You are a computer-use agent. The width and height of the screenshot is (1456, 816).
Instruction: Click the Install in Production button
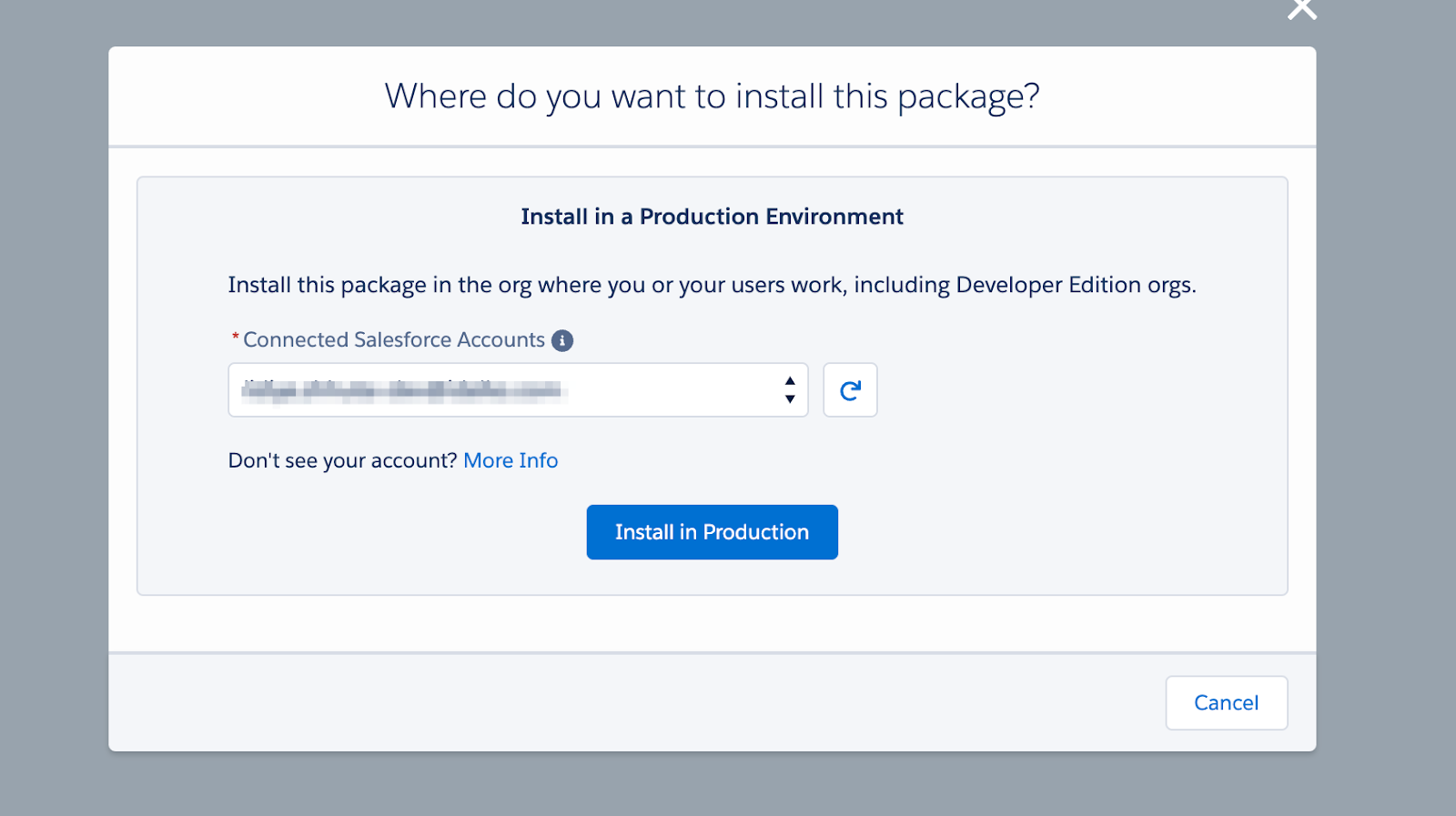tap(712, 532)
